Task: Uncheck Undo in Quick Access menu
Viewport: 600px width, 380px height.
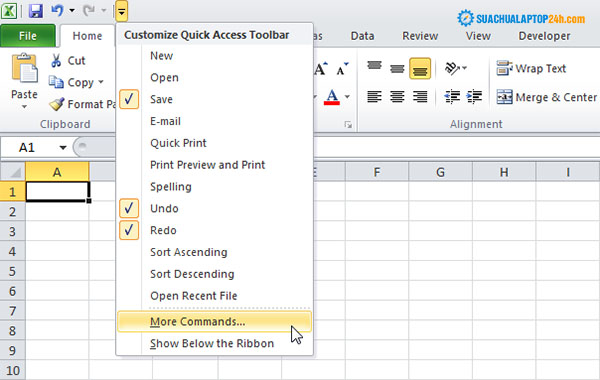Action: 129,209
